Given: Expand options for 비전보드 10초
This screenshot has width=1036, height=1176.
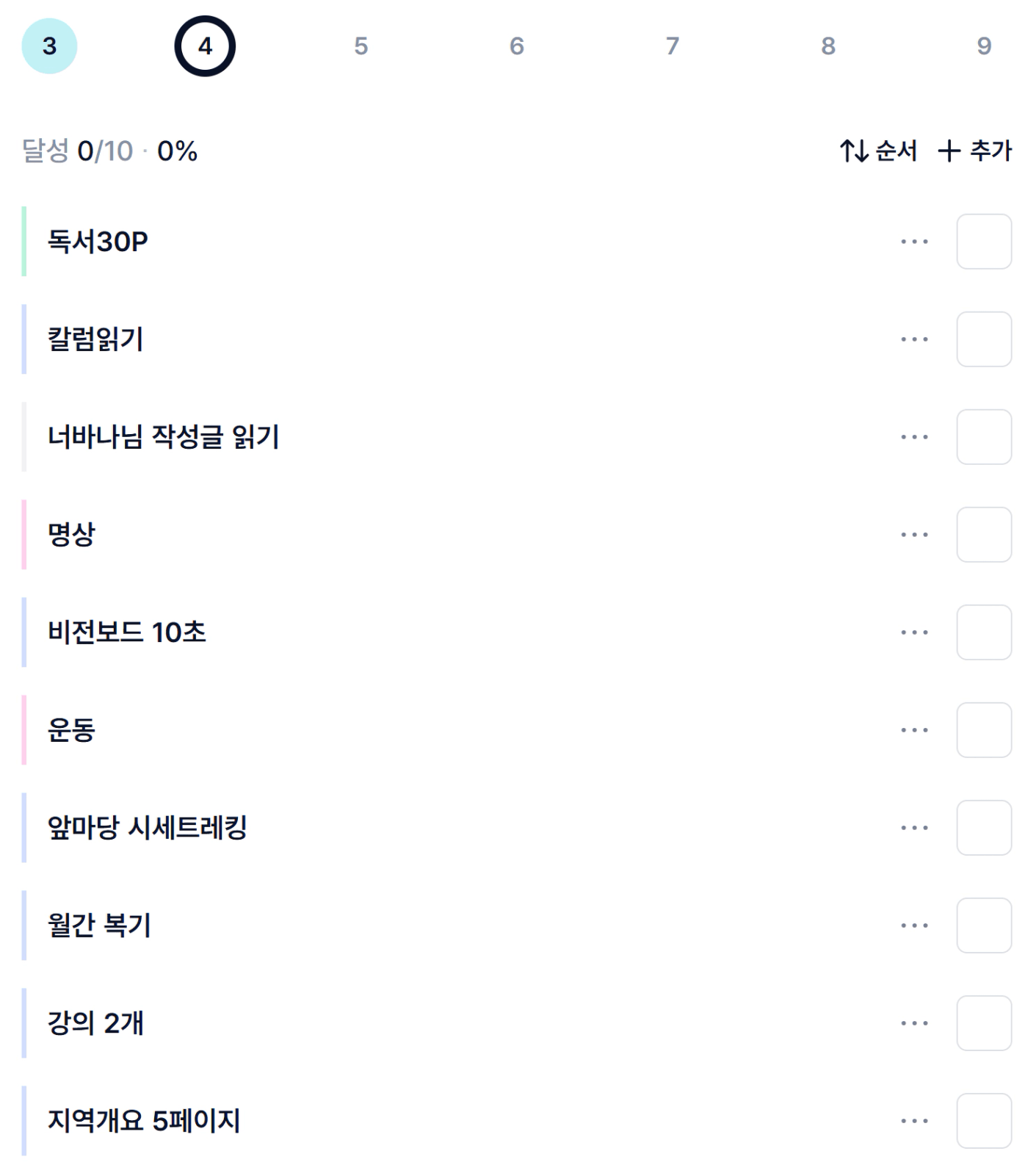Looking at the screenshot, I should [914, 632].
